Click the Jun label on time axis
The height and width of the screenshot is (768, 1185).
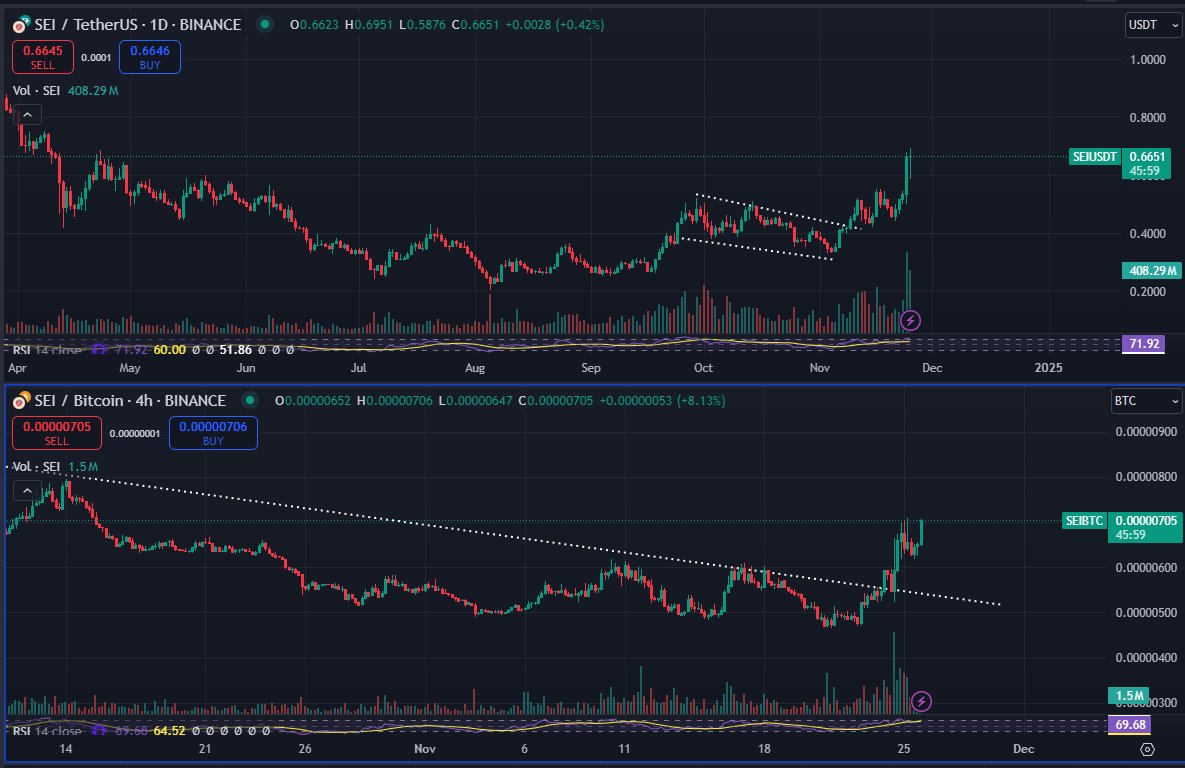(246, 368)
